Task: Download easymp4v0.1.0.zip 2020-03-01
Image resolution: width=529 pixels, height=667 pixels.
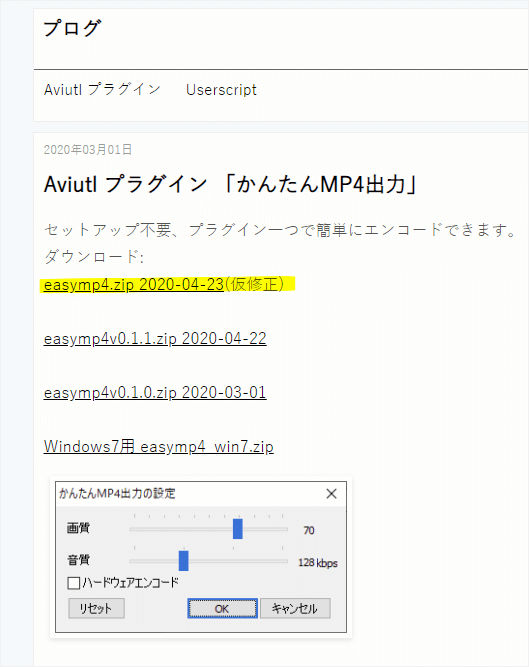Action: (x=155, y=393)
